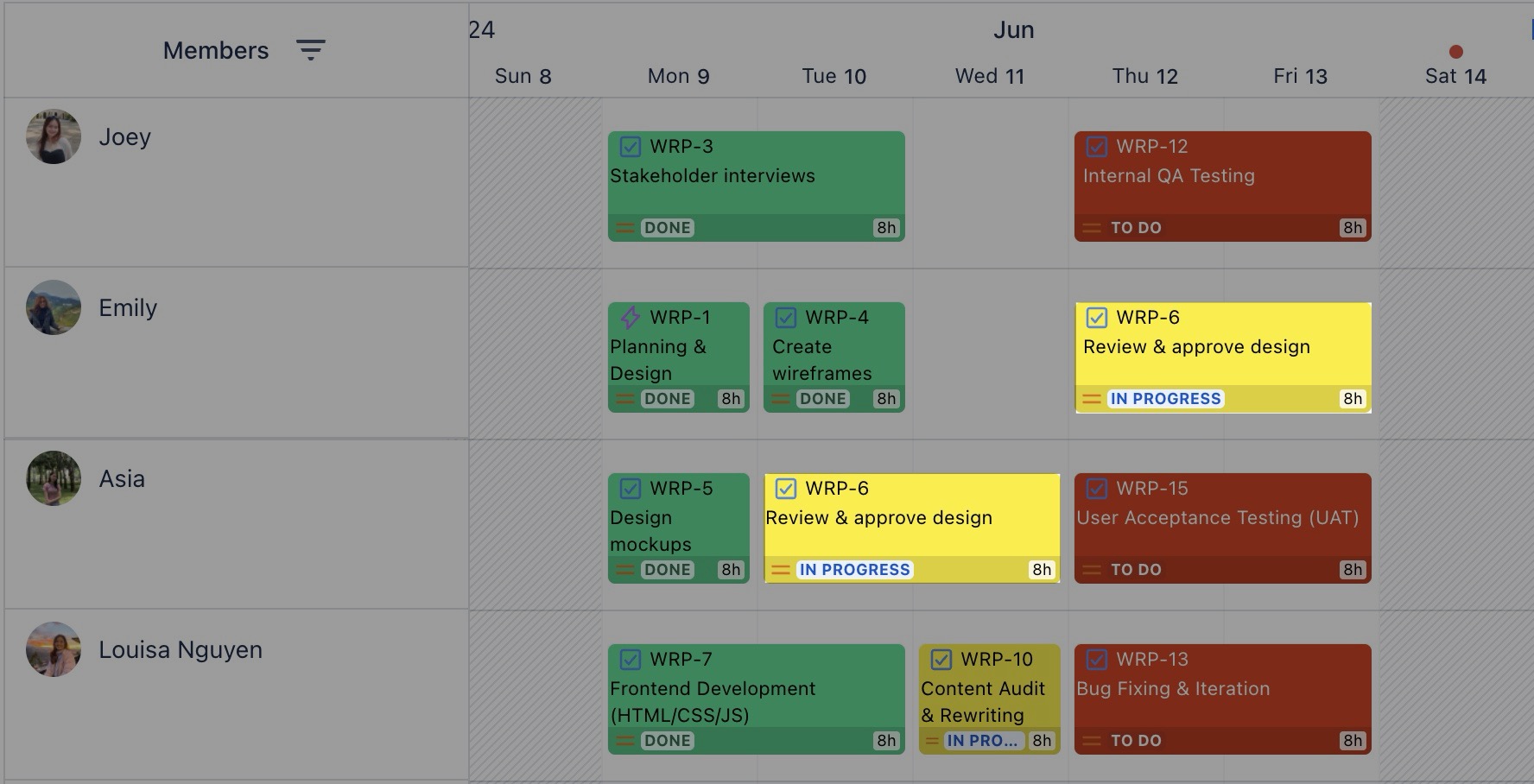The width and height of the screenshot is (1534, 784).
Task: Click the task type icon on WRP-3
Action: pyautogui.click(x=629, y=146)
